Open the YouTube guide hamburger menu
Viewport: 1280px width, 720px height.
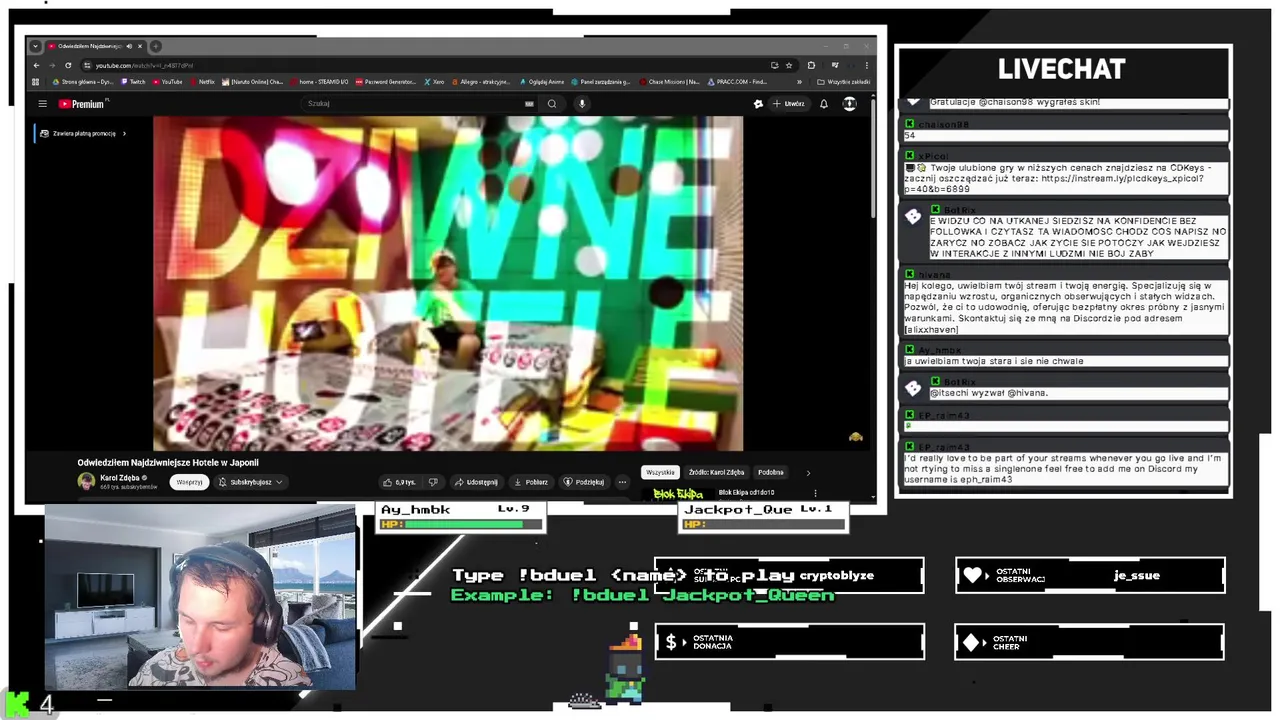pyautogui.click(x=42, y=104)
